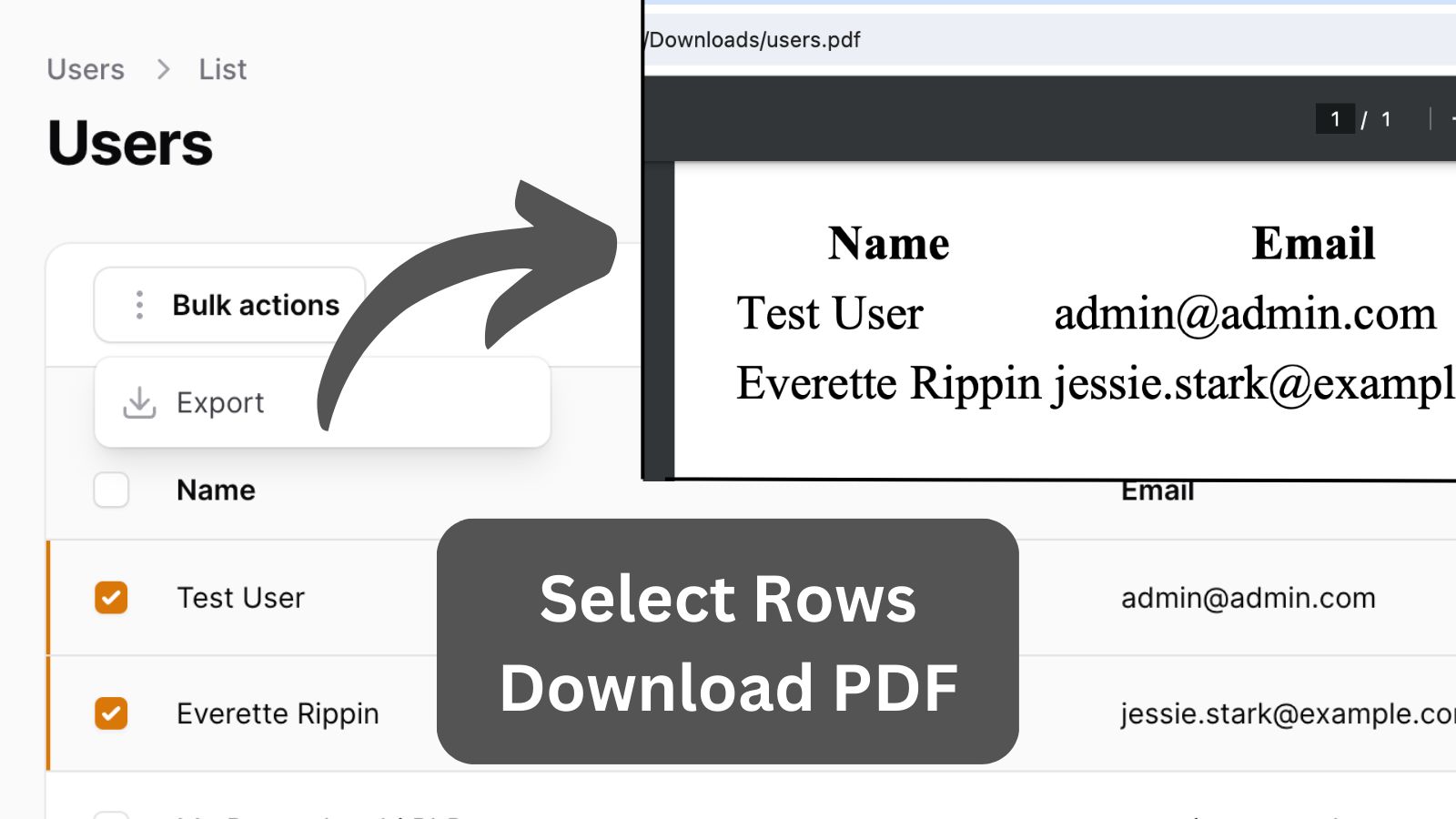Uncheck the Test User row checkbox

coord(111,598)
